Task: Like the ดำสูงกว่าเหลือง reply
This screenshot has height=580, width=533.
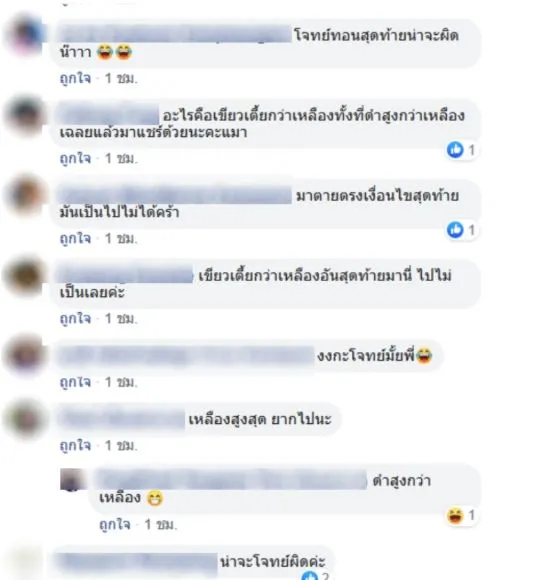Action: coord(115,524)
